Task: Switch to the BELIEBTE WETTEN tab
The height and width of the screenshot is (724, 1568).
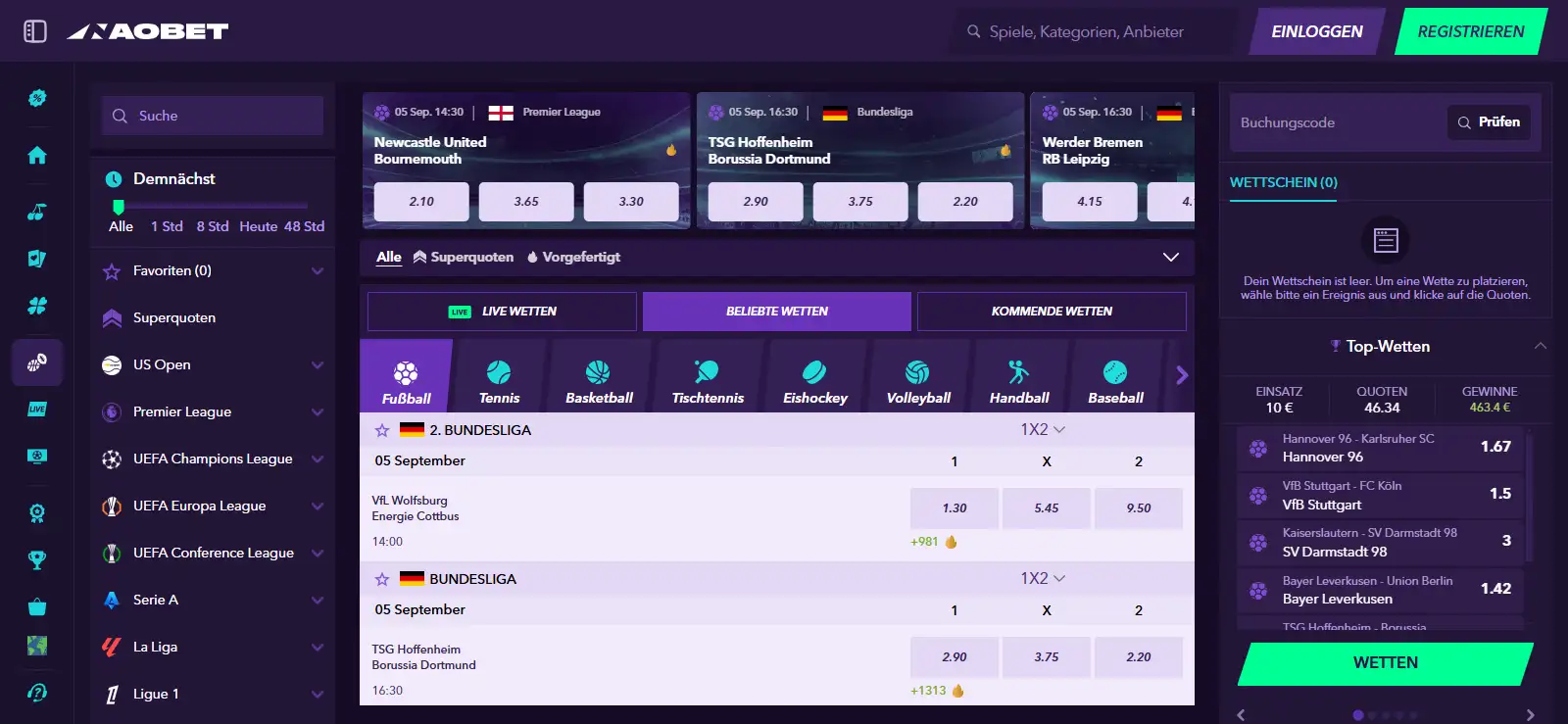Action: pos(777,312)
